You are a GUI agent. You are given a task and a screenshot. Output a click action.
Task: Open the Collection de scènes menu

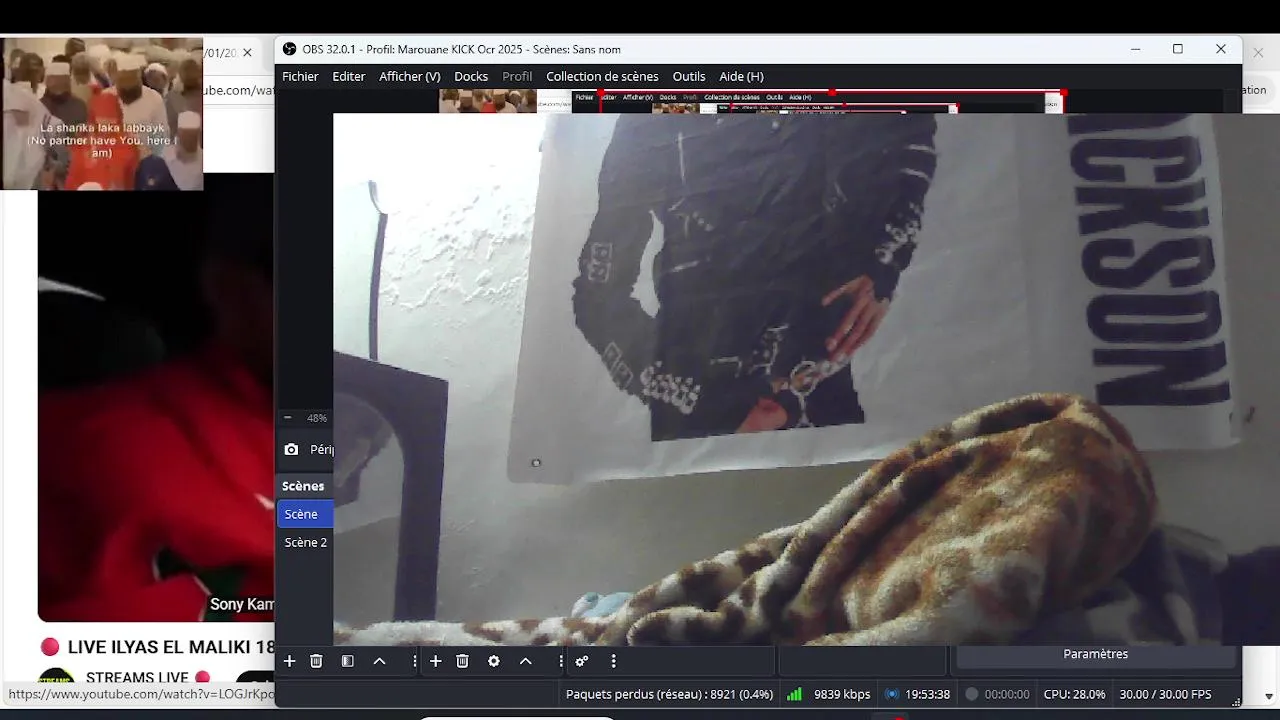coord(602,76)
